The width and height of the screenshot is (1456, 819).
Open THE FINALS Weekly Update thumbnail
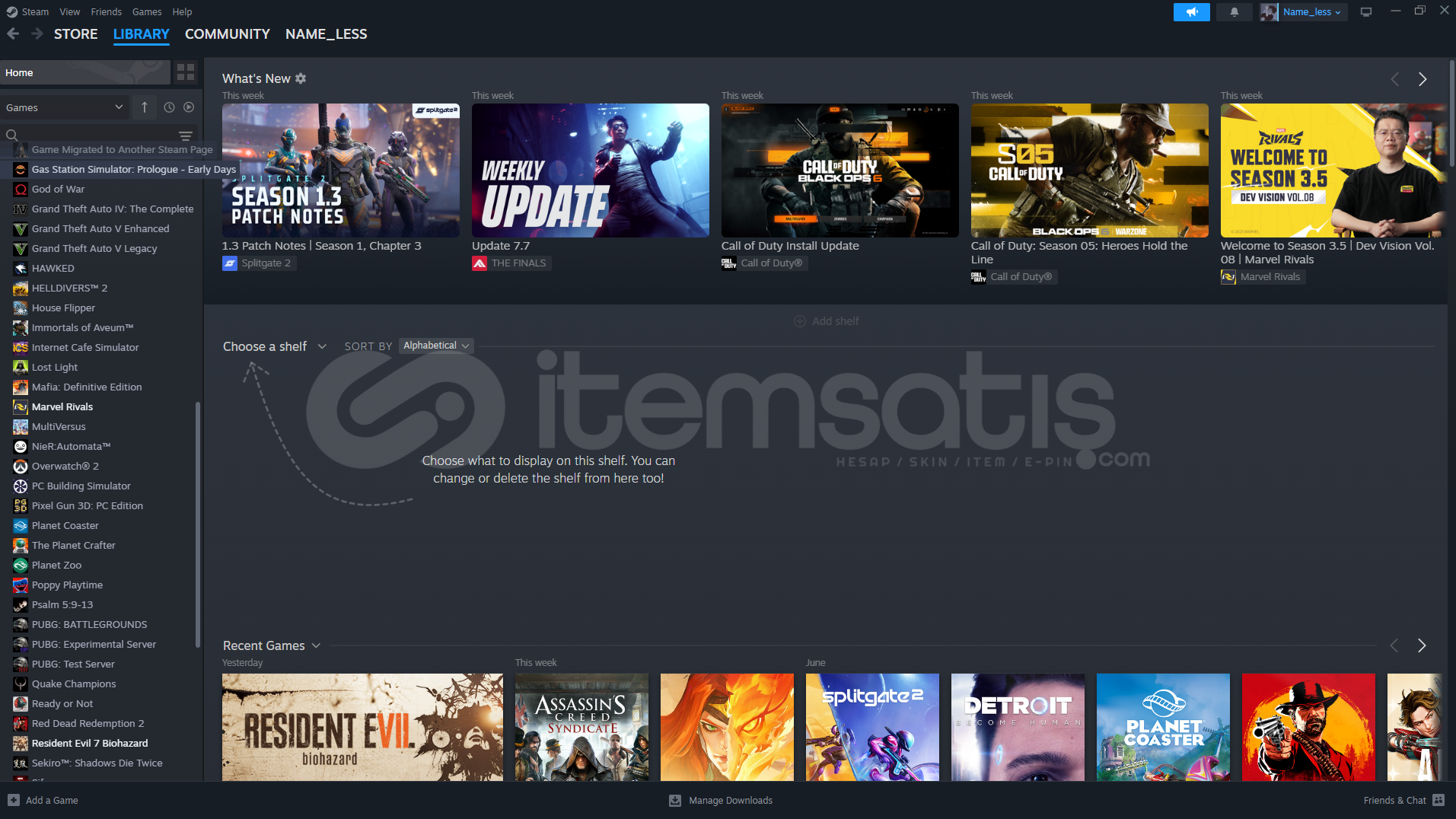pos(591,170)
